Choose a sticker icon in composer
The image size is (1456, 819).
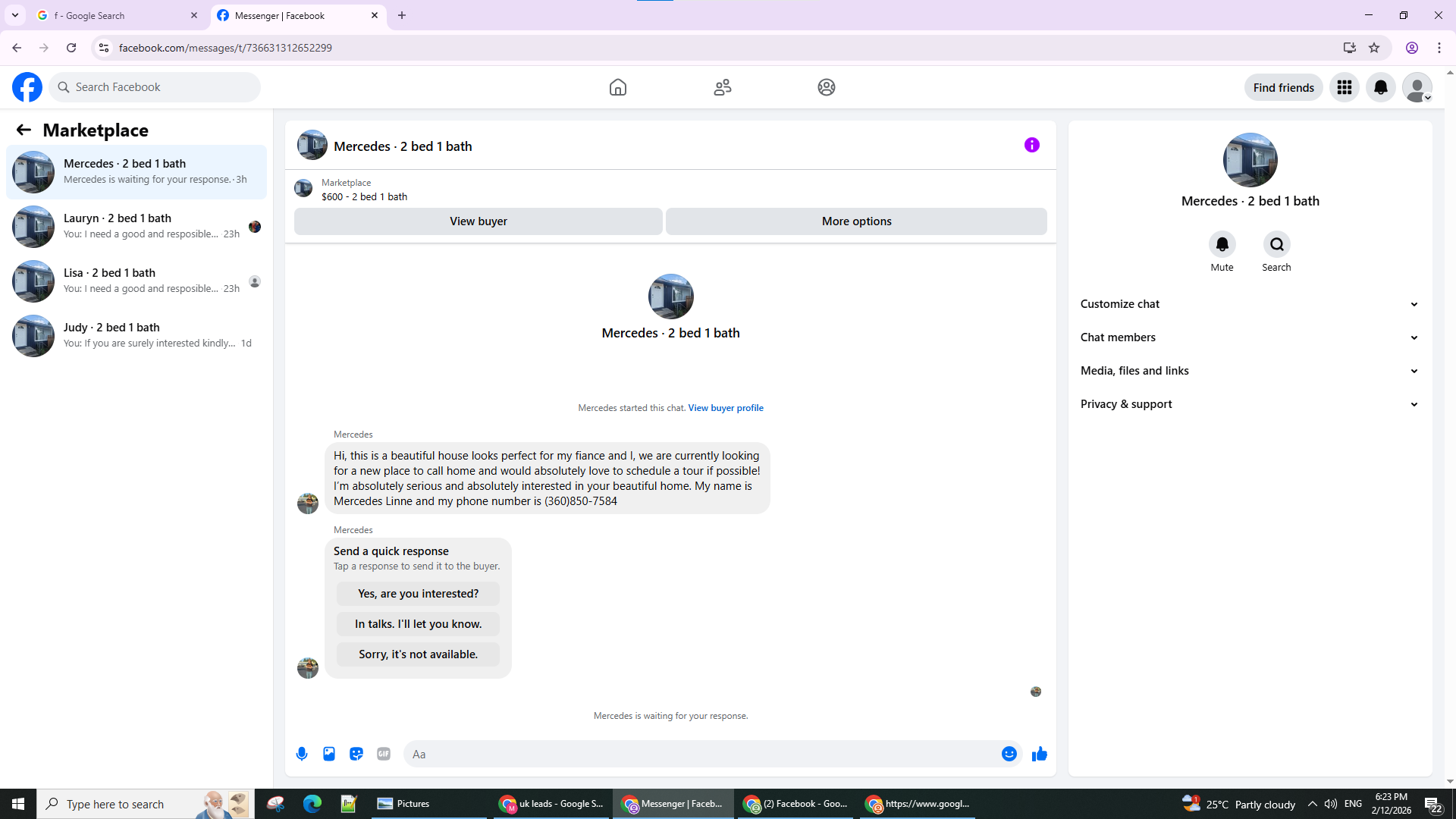356,754
